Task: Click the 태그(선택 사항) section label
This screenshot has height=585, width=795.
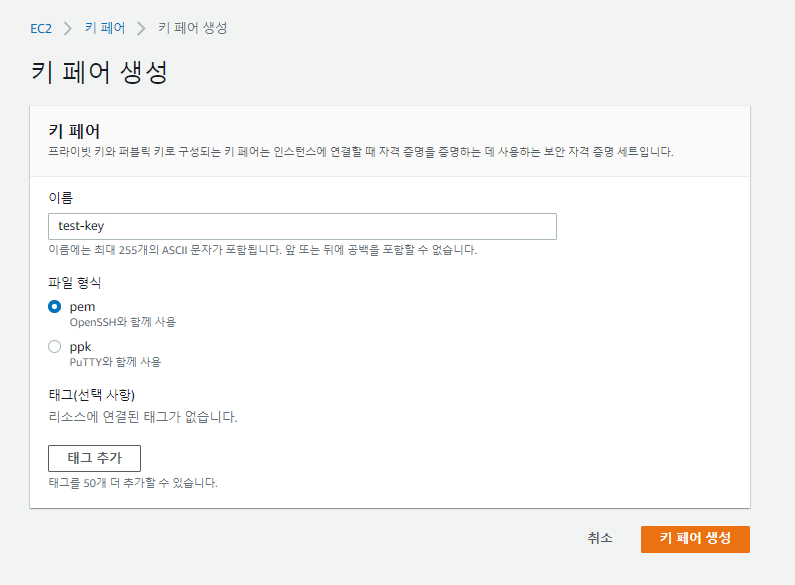Action: (x=91, y=394)
